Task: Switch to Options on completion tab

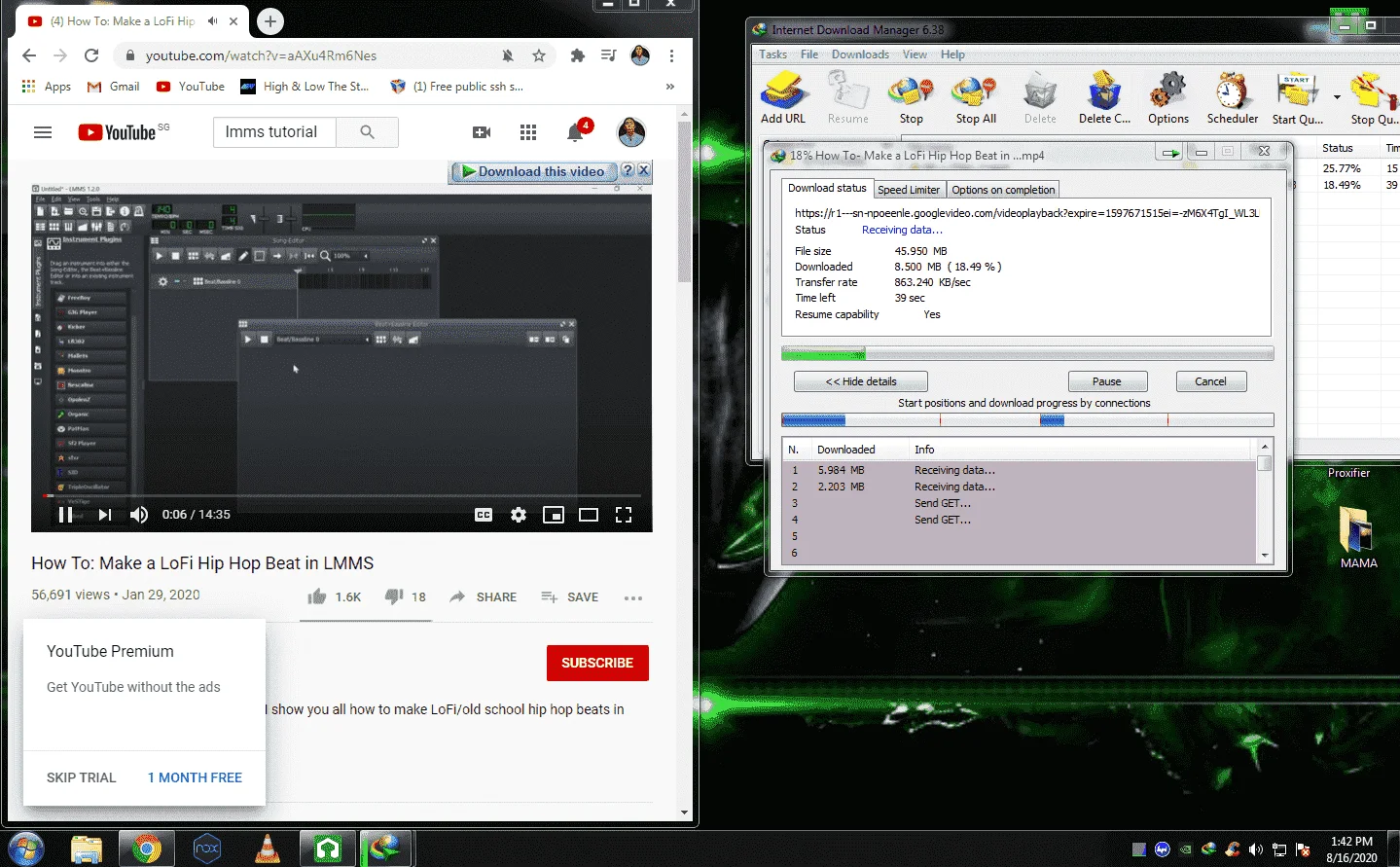Action: [x=1003, y=190]
